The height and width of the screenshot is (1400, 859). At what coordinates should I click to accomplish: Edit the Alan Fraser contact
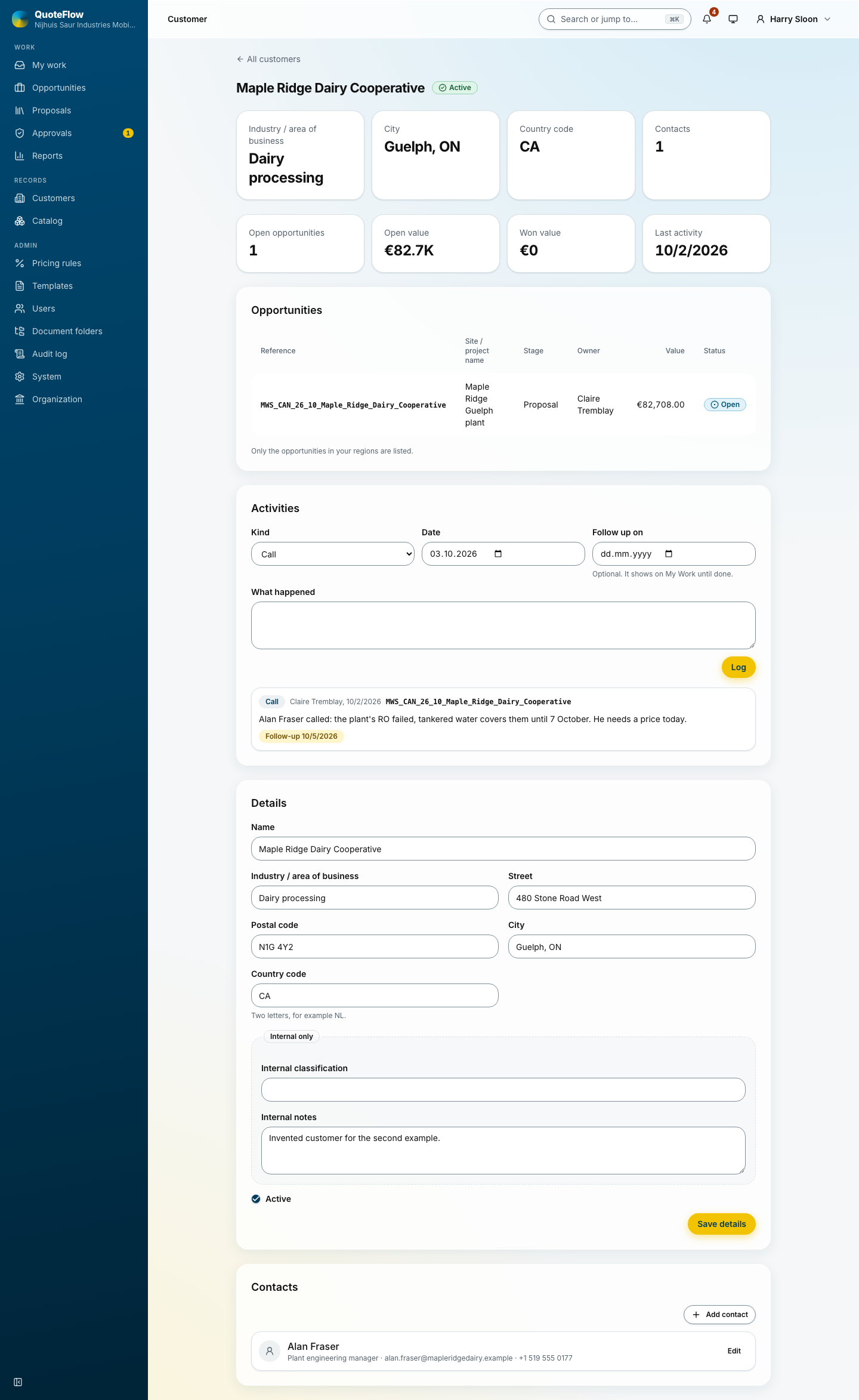[x=734, y=1351]
